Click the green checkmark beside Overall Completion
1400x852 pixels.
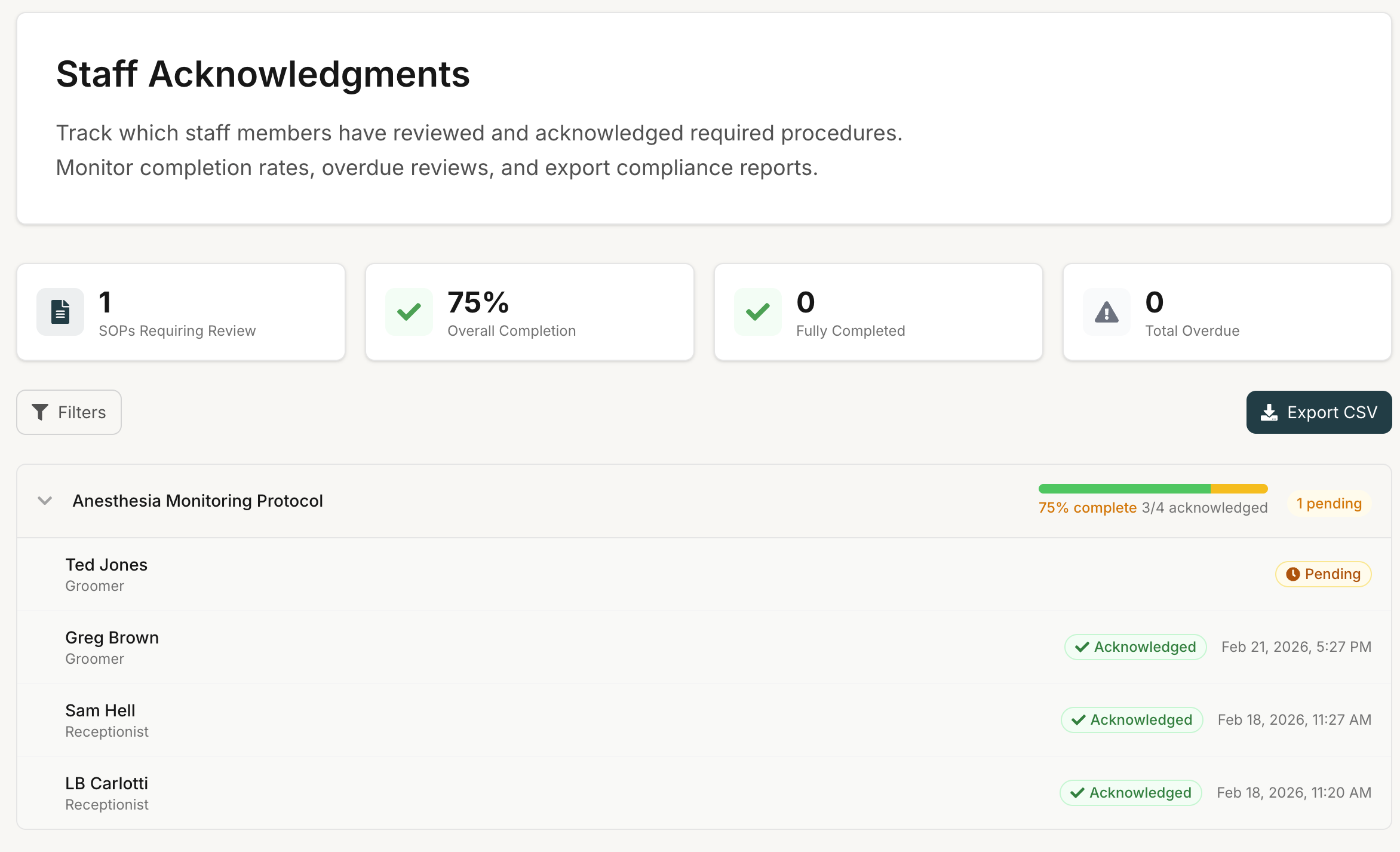click(x=409, y=312)
